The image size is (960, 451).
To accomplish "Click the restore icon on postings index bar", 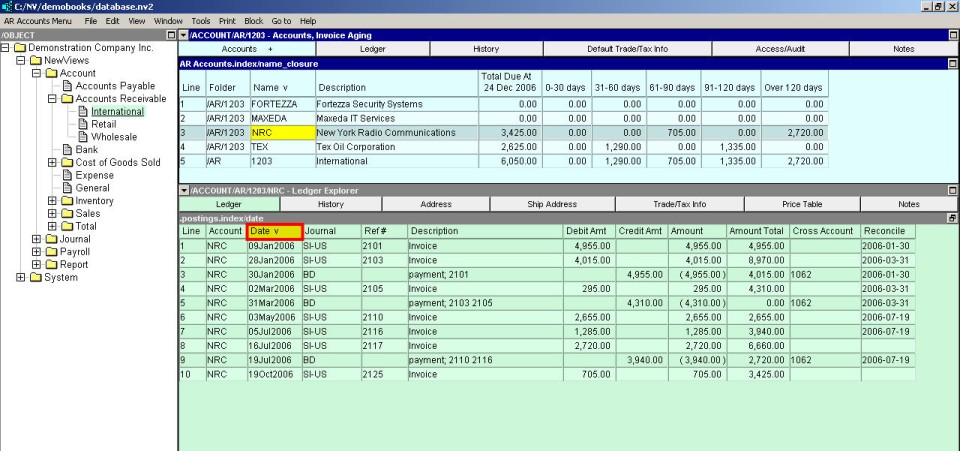I will pyautogui.click(x=952, y=217).
